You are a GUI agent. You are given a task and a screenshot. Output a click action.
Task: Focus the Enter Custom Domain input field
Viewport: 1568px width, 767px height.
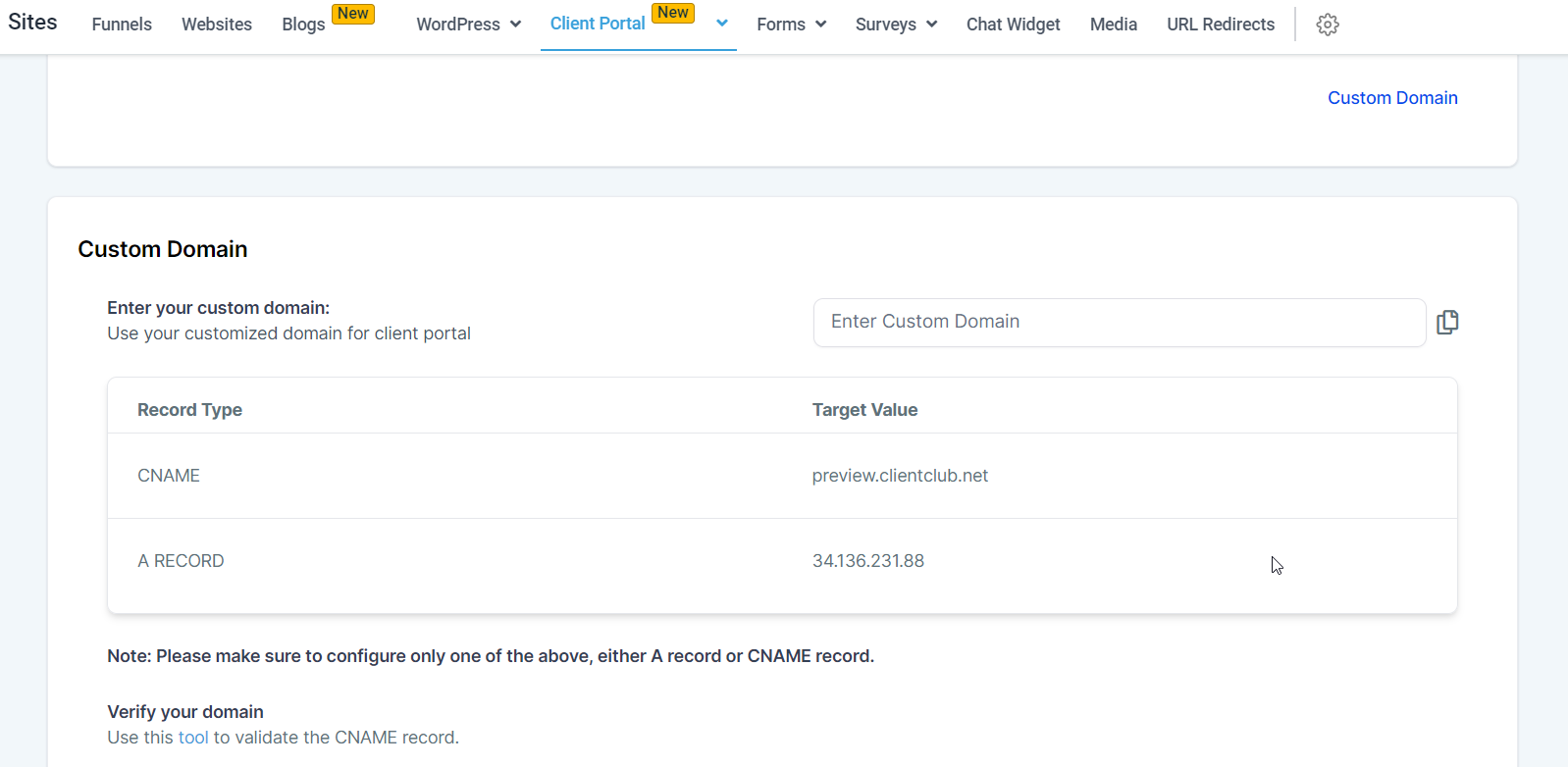pos(1119,323)
